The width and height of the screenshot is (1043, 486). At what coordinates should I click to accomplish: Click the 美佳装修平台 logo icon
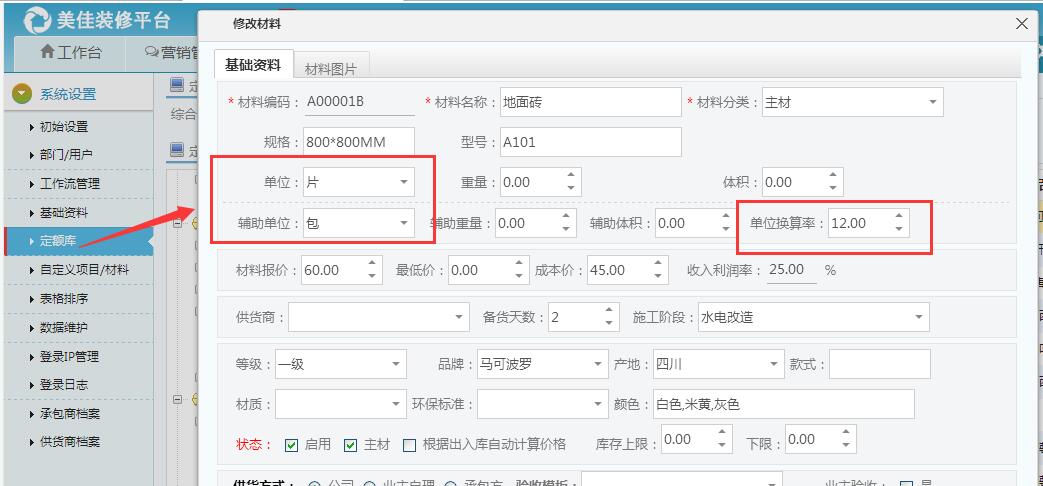(x=37, y=20)
